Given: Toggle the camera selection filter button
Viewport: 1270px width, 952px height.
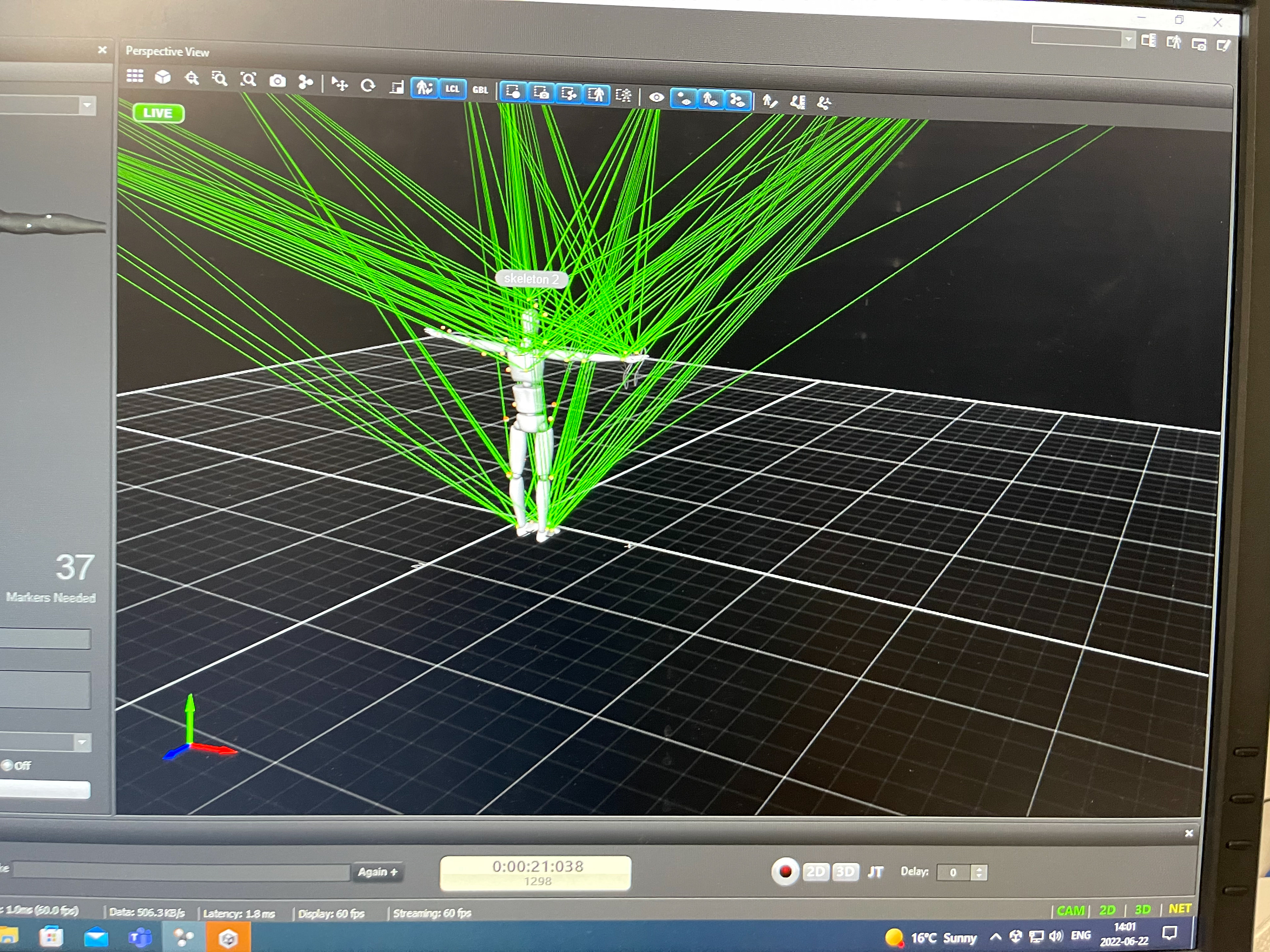Looking at the screenshot, I should pyautogui.click(x=541, y=92).
